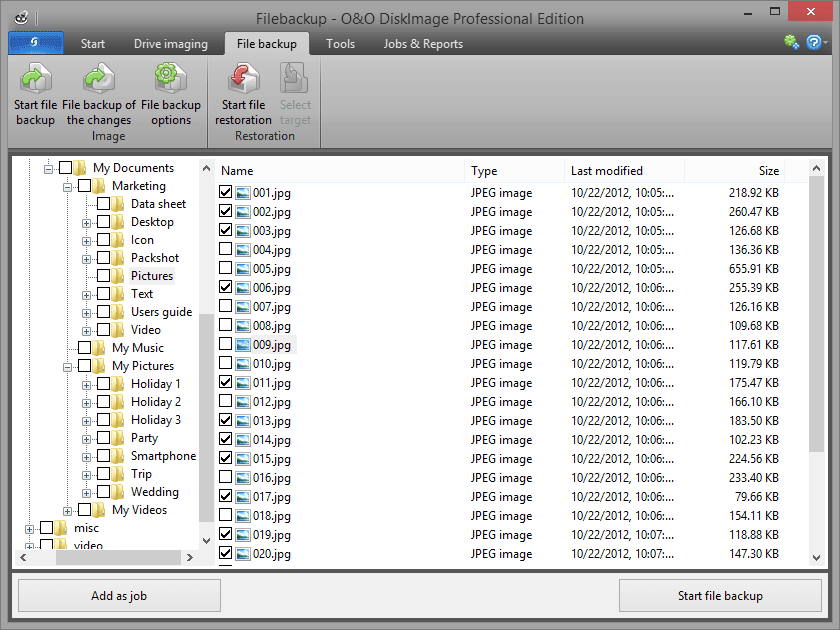Click the 016.jpg image file icon
Viewport: 840px width, 630px height.
[x=243, y=478]
